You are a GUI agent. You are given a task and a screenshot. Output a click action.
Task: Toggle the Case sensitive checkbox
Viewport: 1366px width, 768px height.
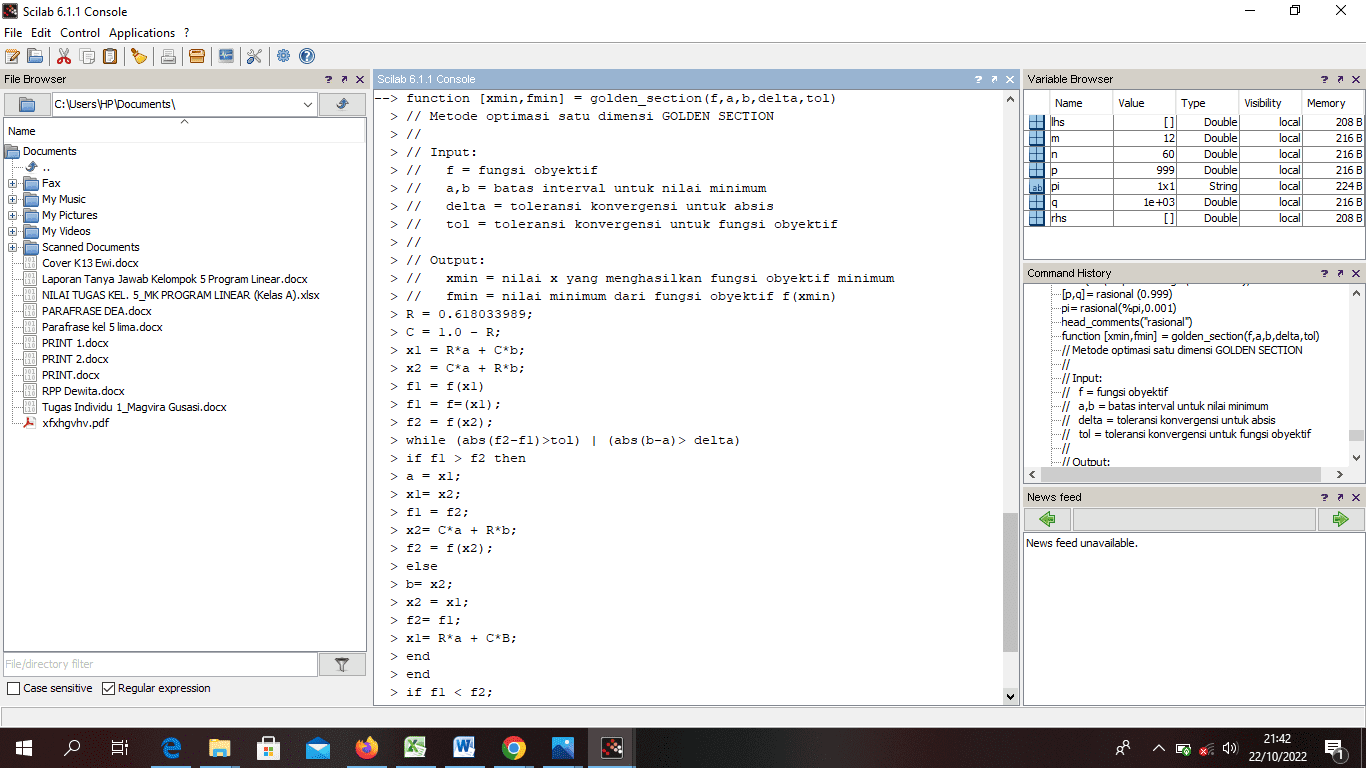(13, 688)
